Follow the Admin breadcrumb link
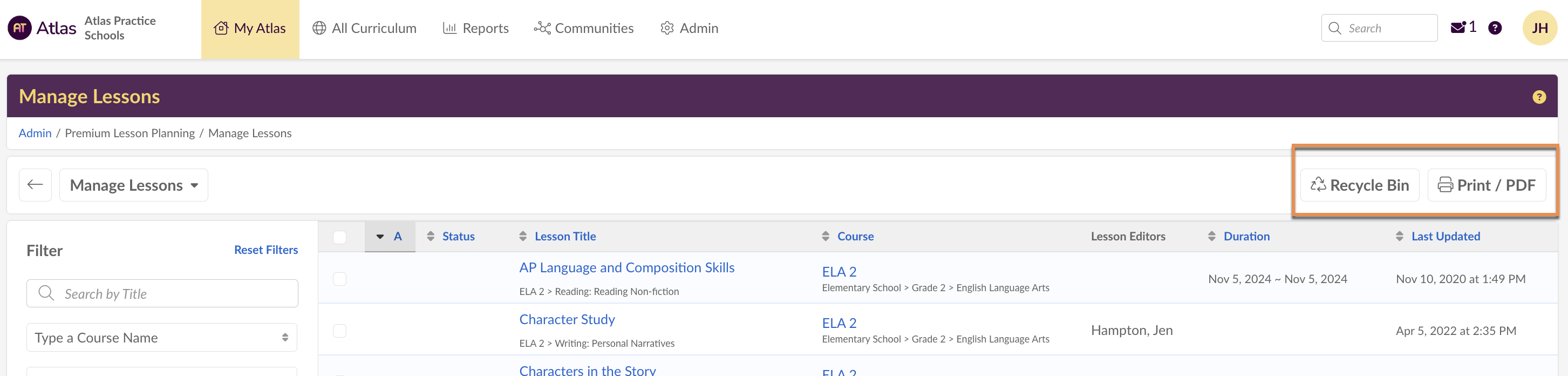Viewport: 1568px width, 376px height. tap(35, 133)
